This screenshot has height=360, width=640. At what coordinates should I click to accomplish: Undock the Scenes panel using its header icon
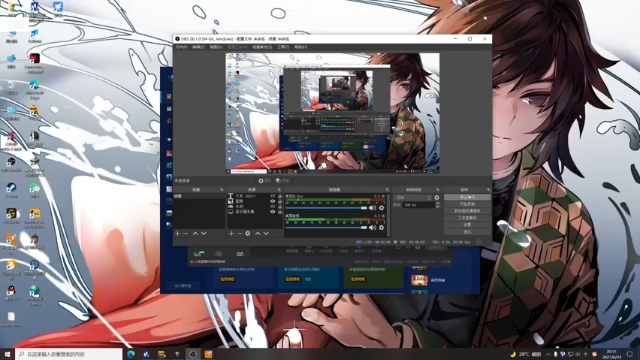(222, 190)
